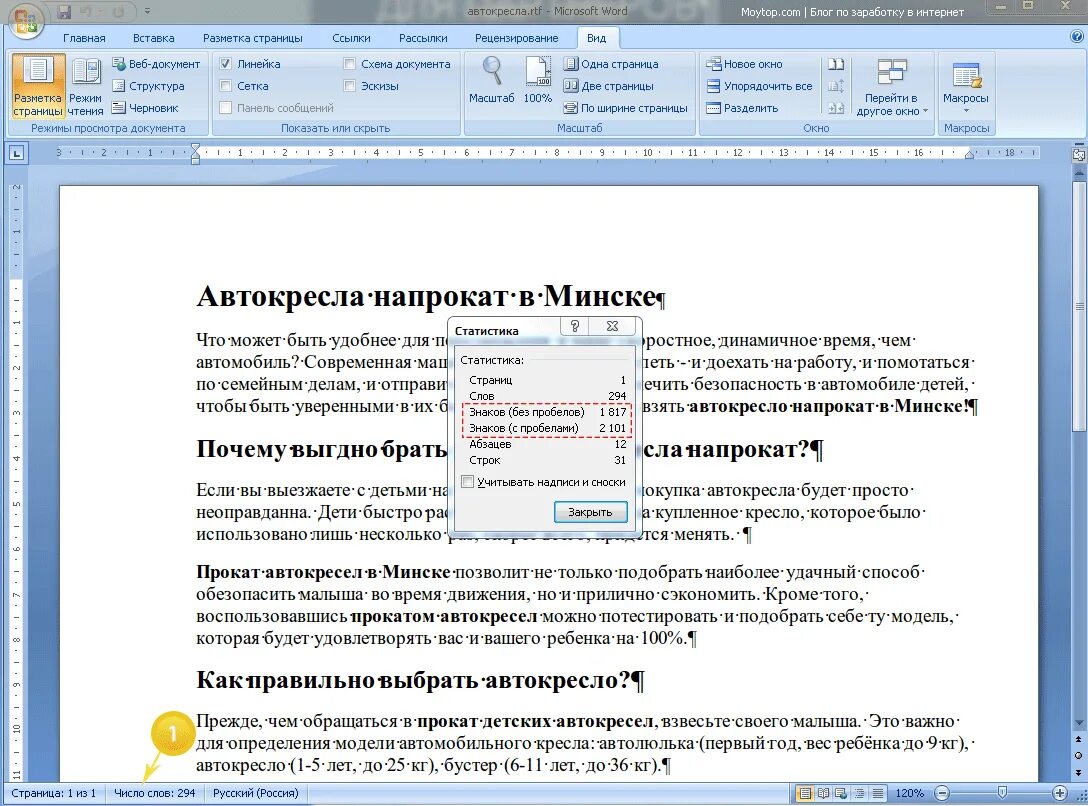This screenshot has width=1088, height=806.
Task: Click the 120% zoom level in status bar
Action: (909, 793)
